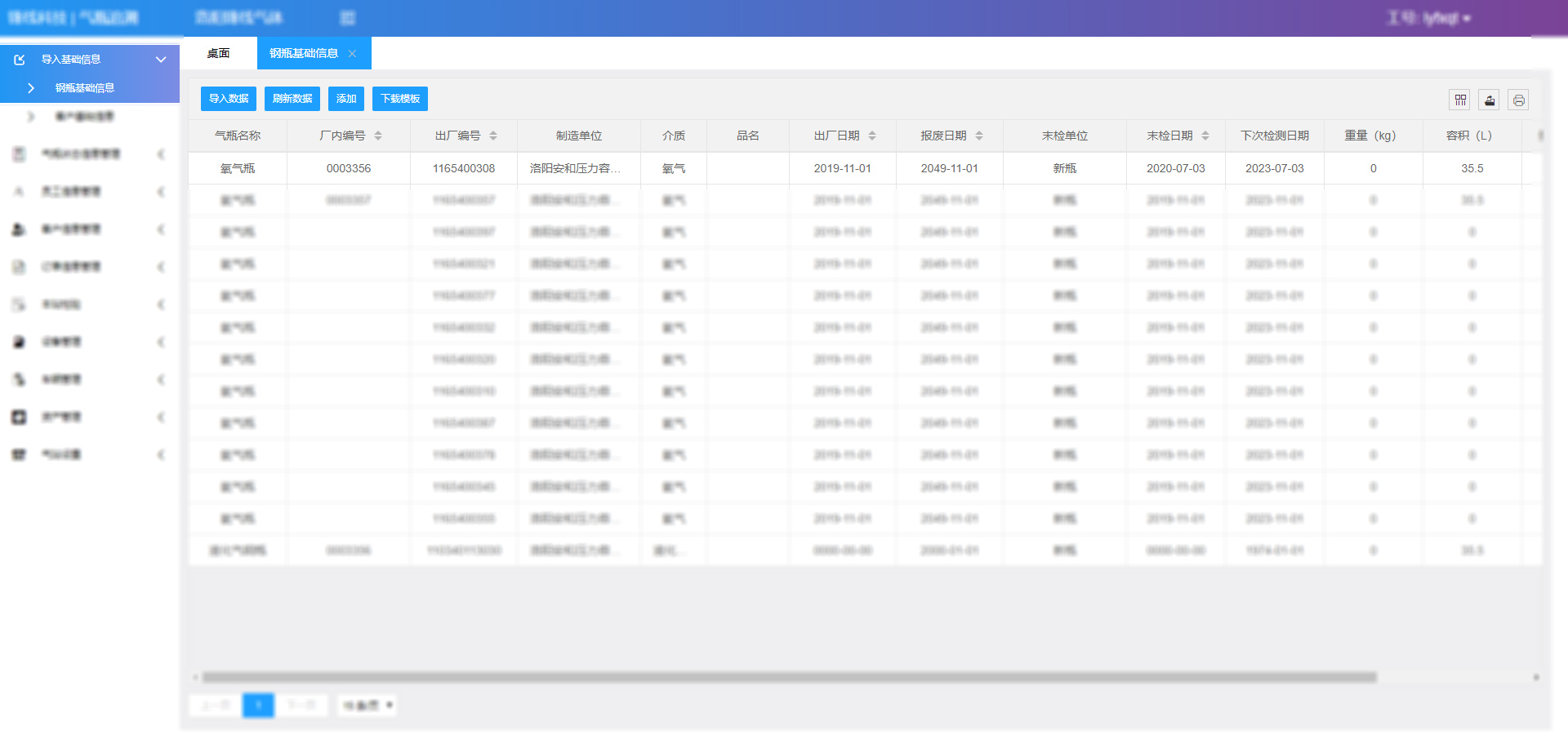Click the 刷新数据 button
Viewport: 1568px width, 752px height.
[x=292, y=99]
